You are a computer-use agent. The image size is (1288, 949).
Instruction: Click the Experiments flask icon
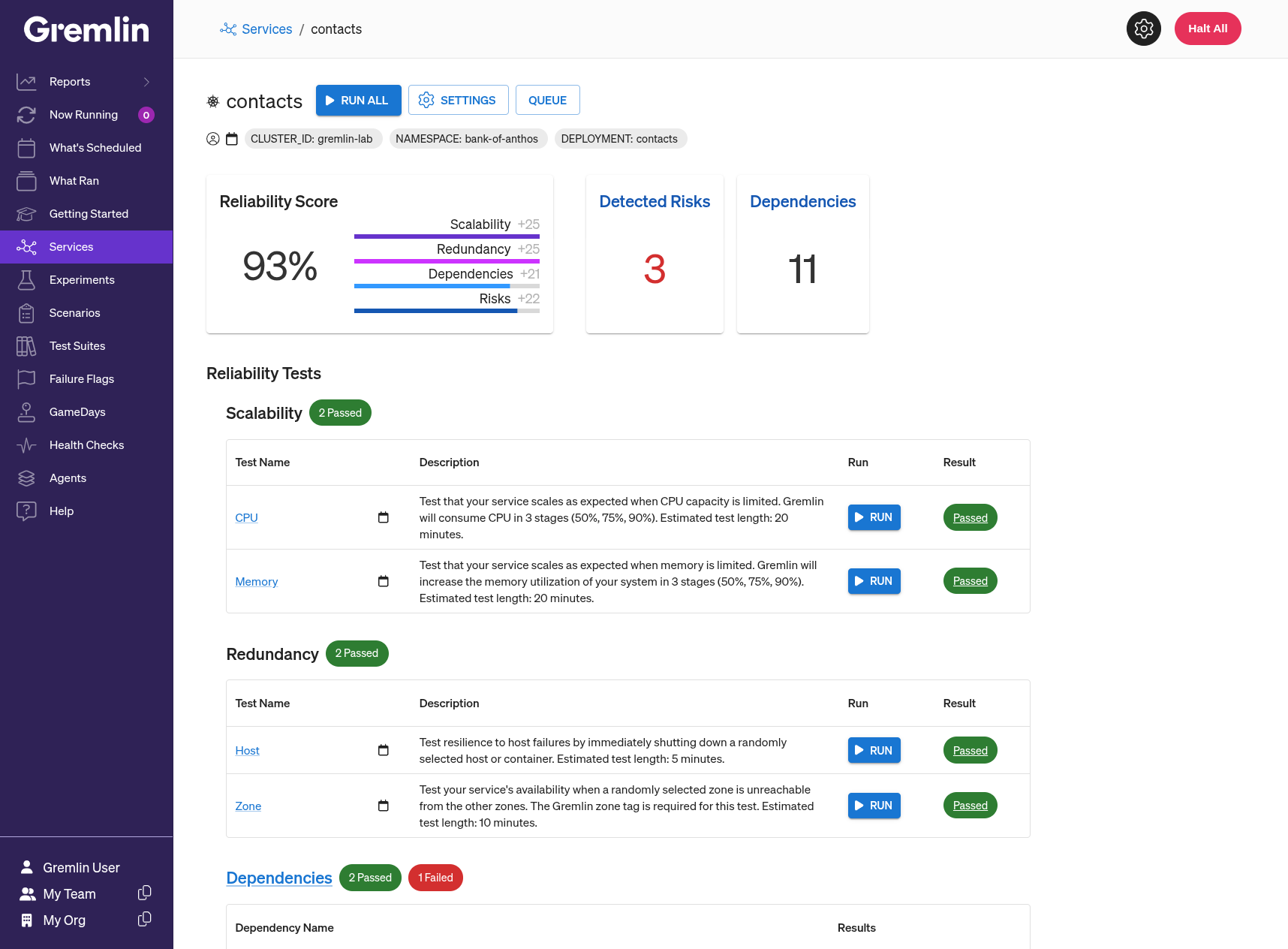click(x=26, y=280)
